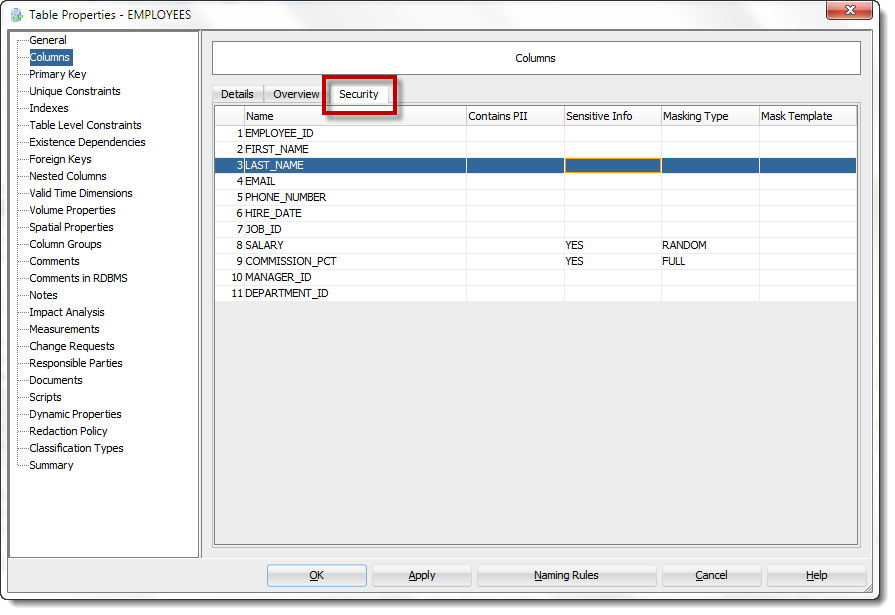
Task: Open Summary page in tree
Action: pyautogui.click(x=51, y=465)
